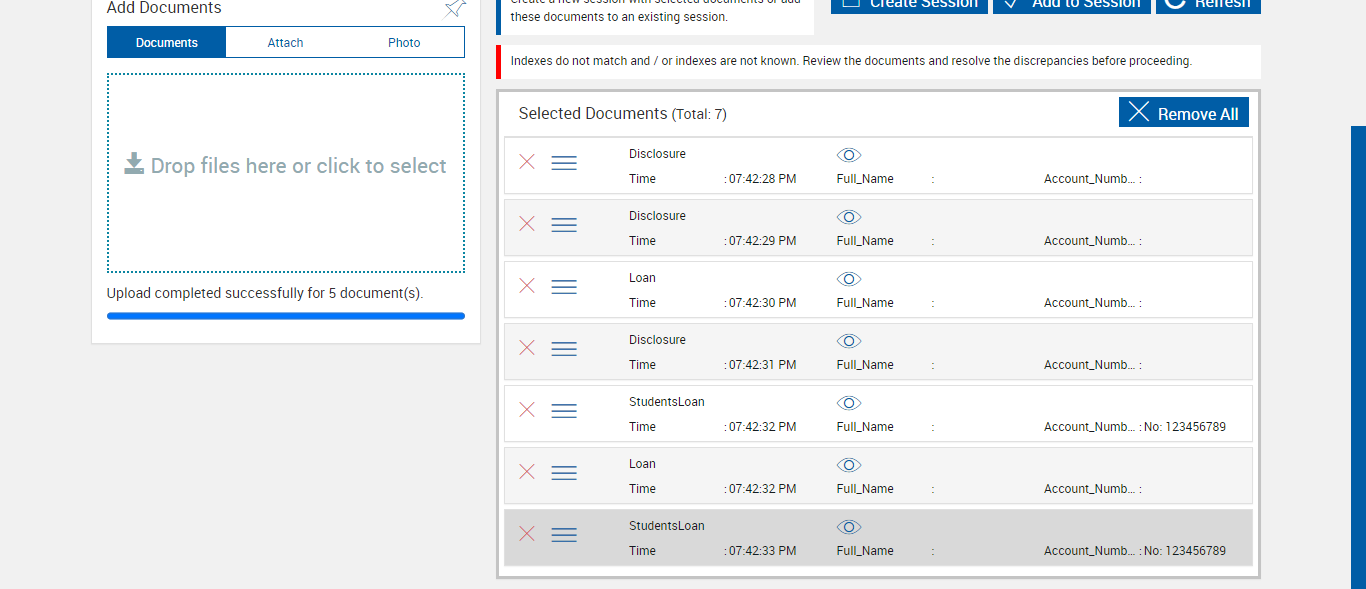The height and width of the screenshot is (589, 1366).
Task: Remove the StudentsLoan document timed 07:42:33 PM
Action: [527, 534]
